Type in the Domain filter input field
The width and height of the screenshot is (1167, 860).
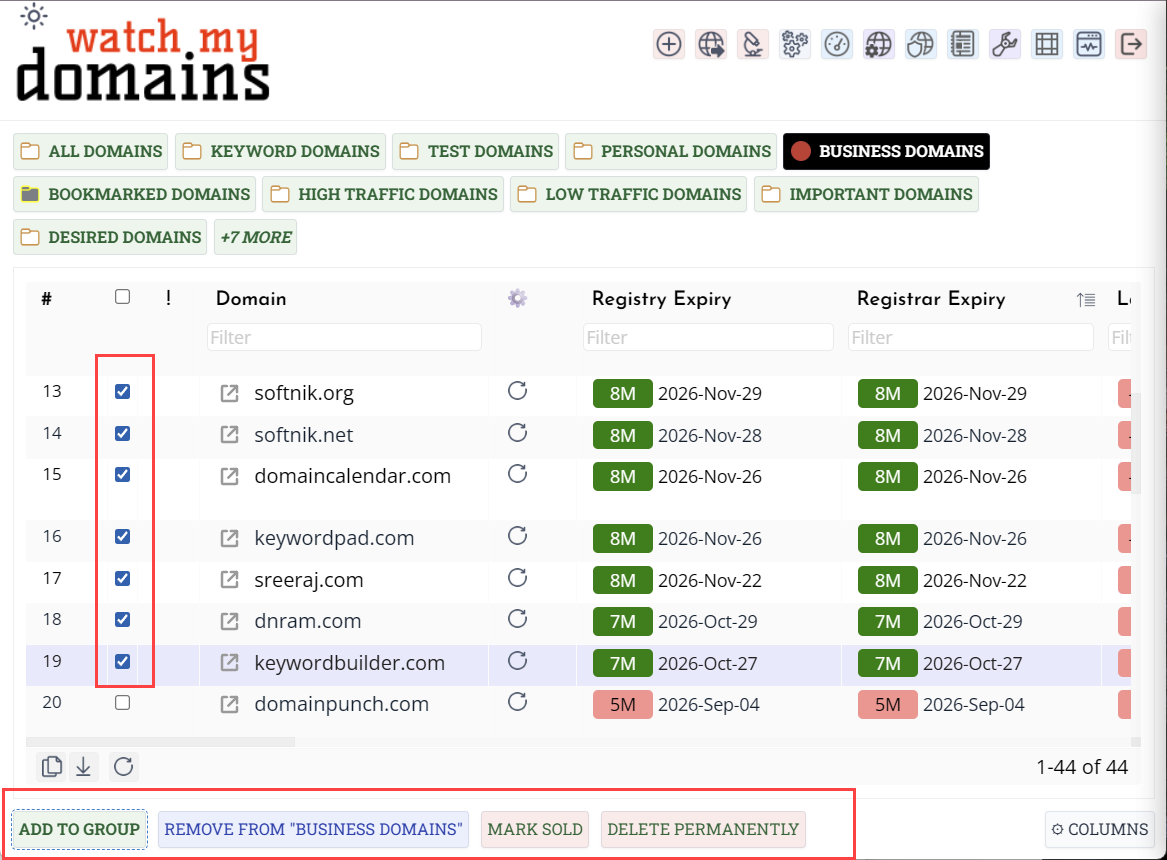pos(344,337)
